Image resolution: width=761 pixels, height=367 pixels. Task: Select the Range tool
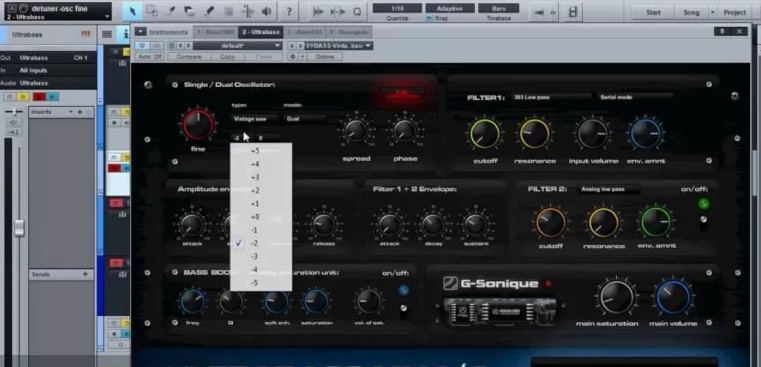point(151,11)
